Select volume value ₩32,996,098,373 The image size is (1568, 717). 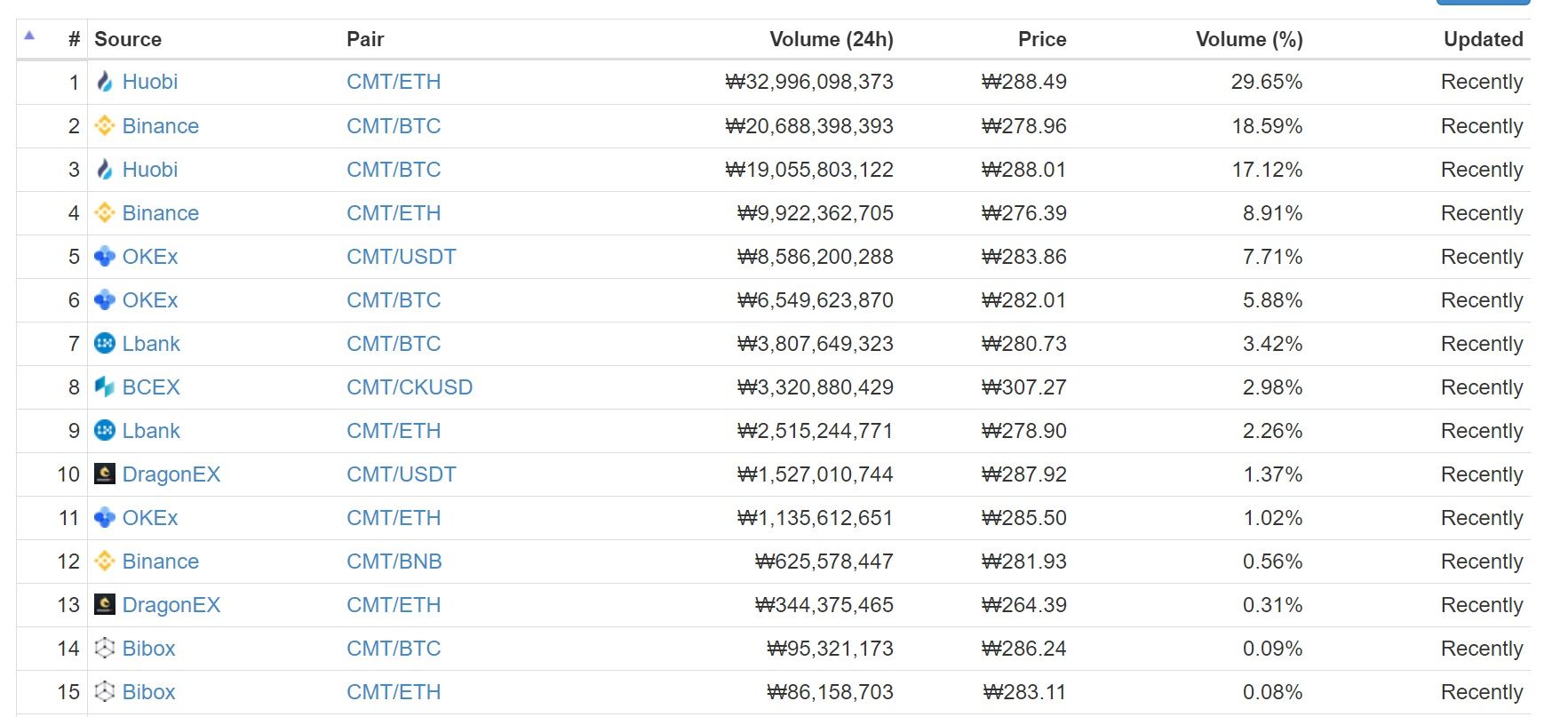(x=809, y=82)
